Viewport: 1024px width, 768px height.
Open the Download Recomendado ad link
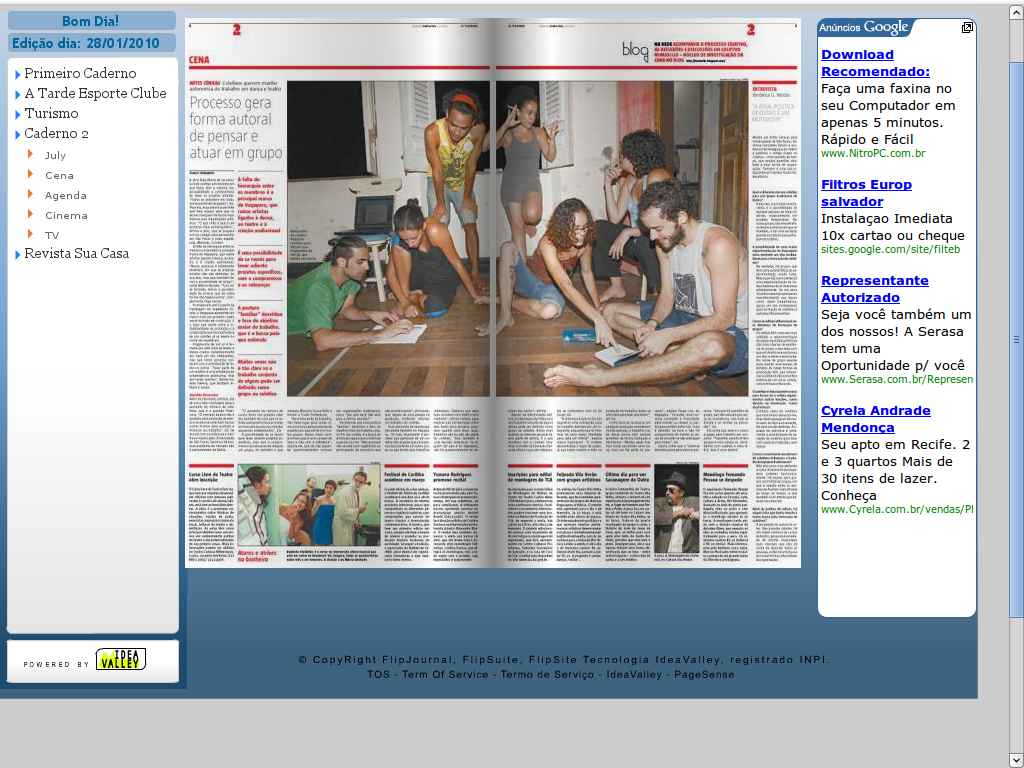click(x=875, y=63)
